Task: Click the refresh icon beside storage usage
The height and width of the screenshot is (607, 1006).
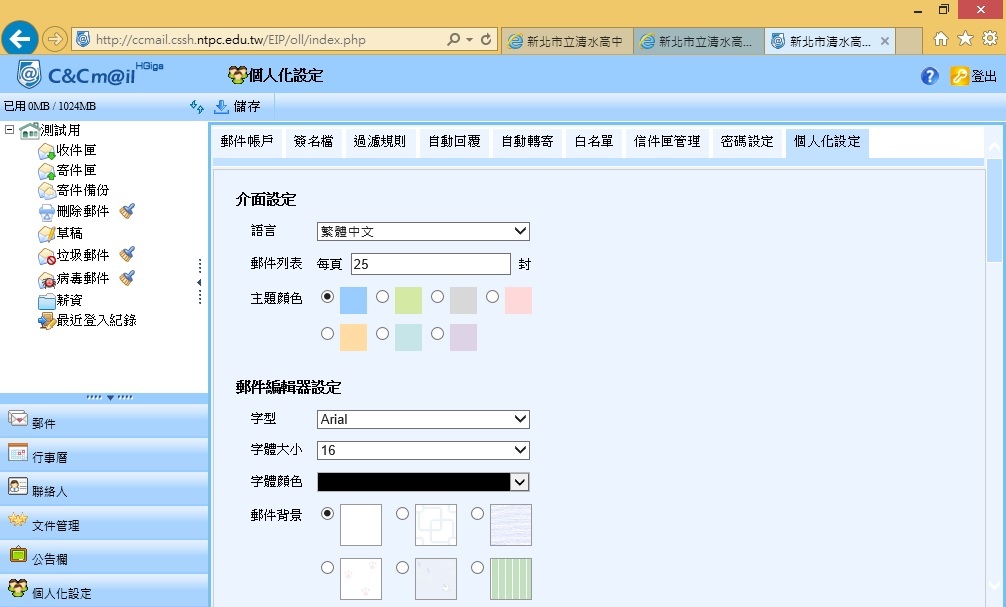Action: click(196, 106)
